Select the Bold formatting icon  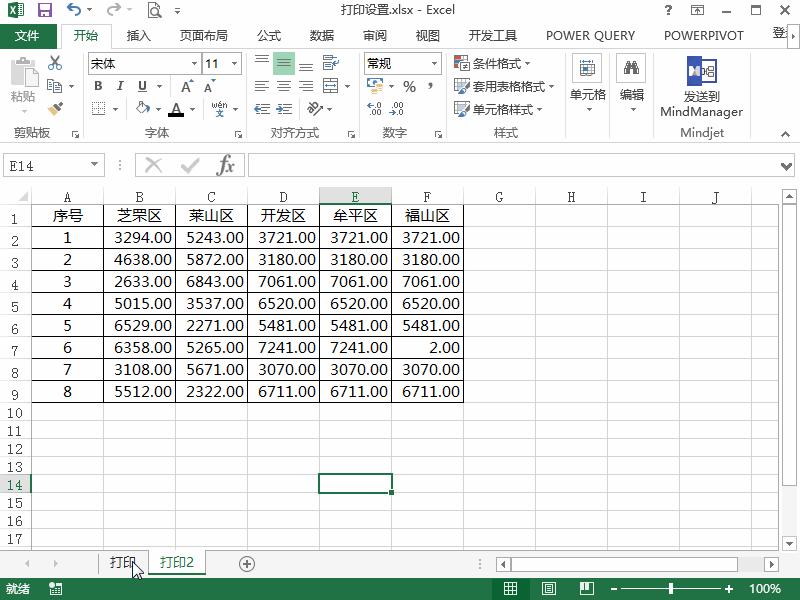(99, 85)
